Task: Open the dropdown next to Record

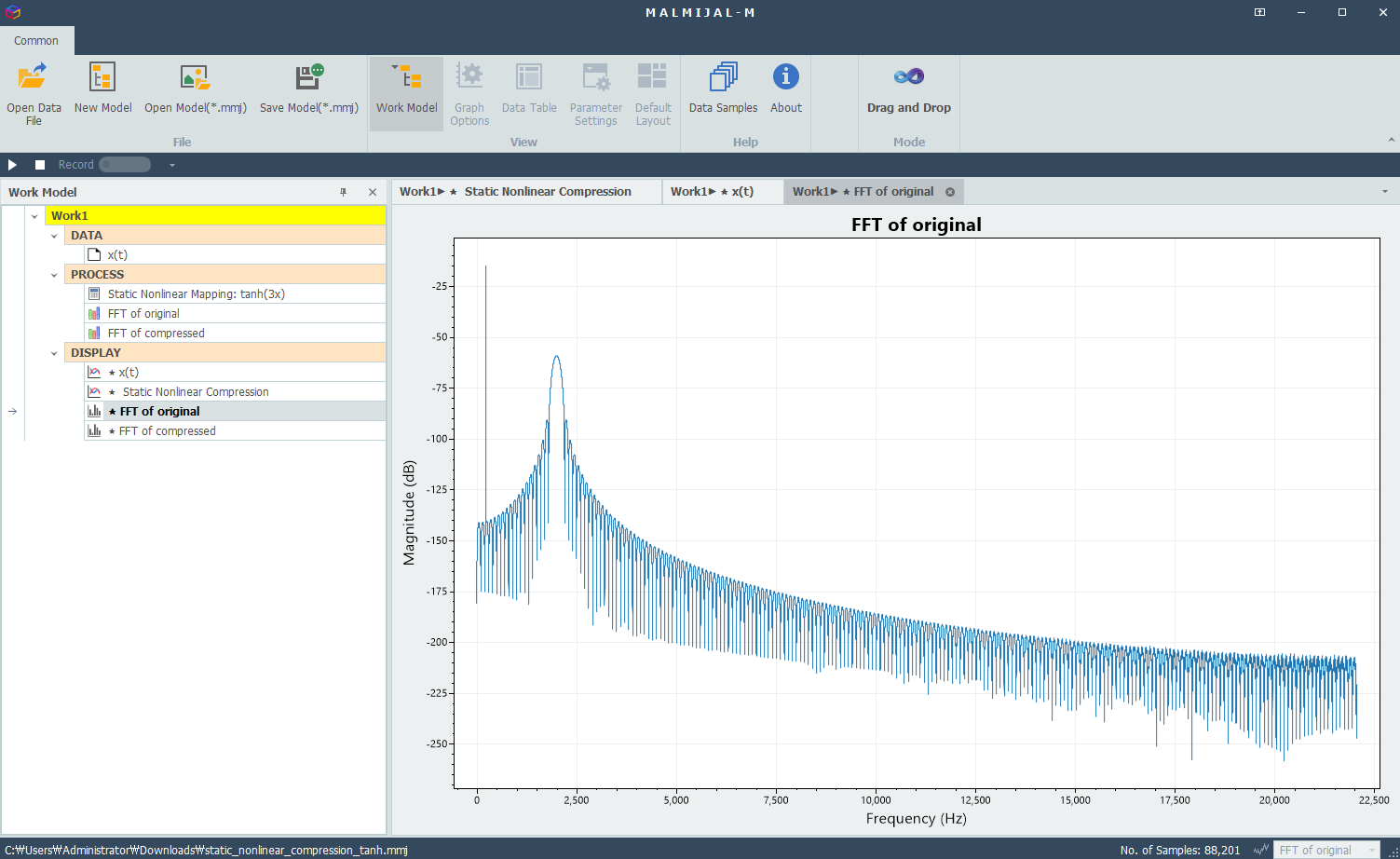Action: point(172,165)
